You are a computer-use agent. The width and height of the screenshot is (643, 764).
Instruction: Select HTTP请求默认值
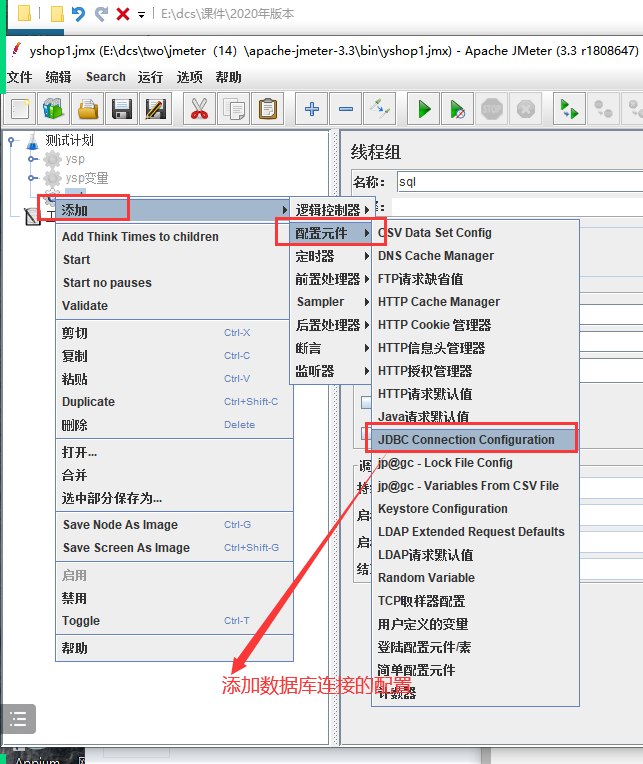pos(475,394)
